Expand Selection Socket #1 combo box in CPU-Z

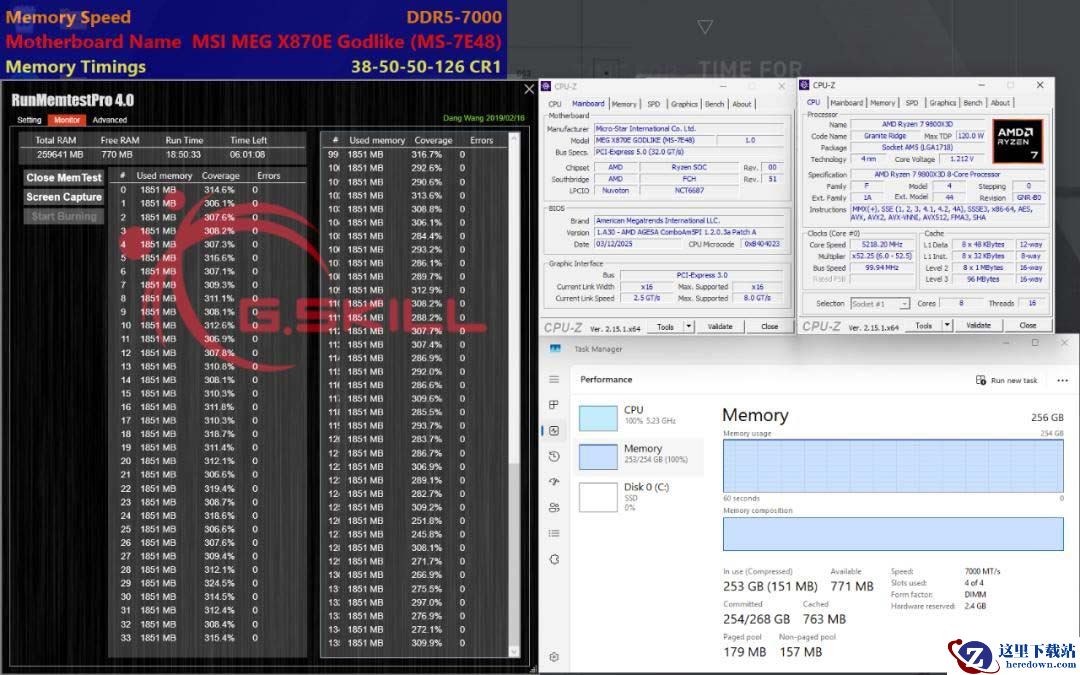pos(880,304)
